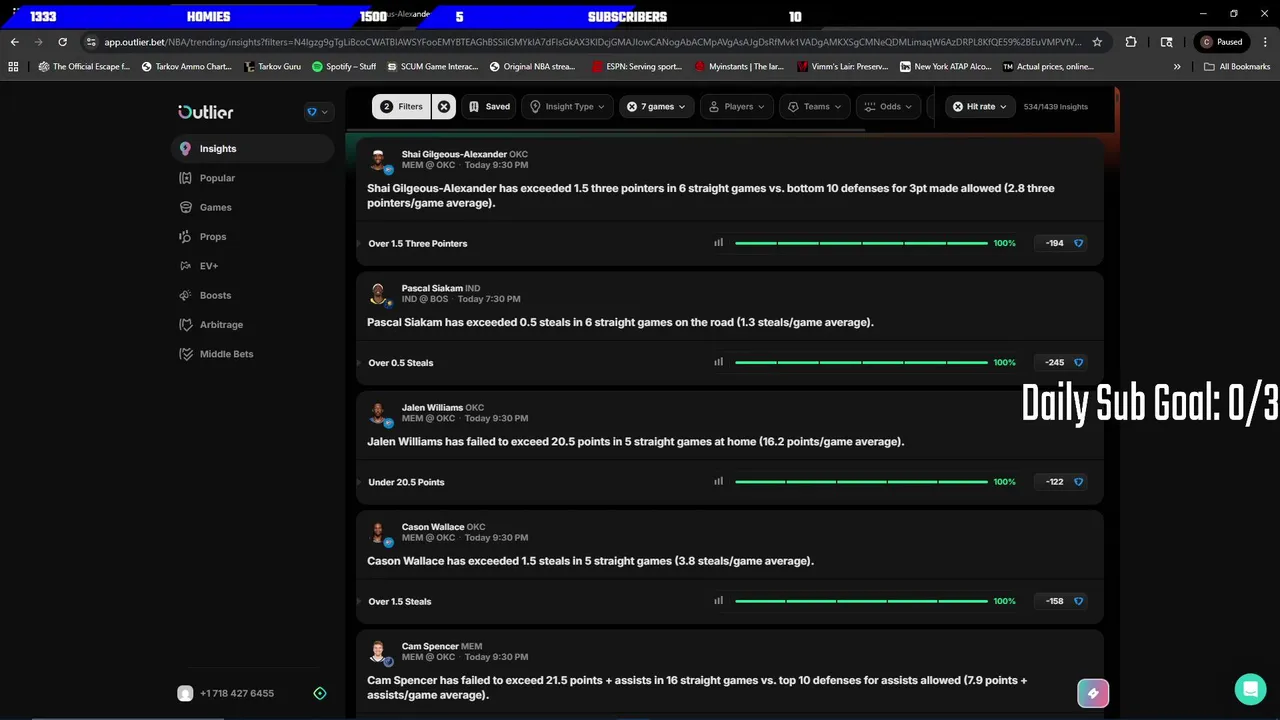The height and width of the screenshot is (720, 1280).
Task: Click Shai Gilgeous-Alexander's player avatar
Action: [x=378, y=160]
